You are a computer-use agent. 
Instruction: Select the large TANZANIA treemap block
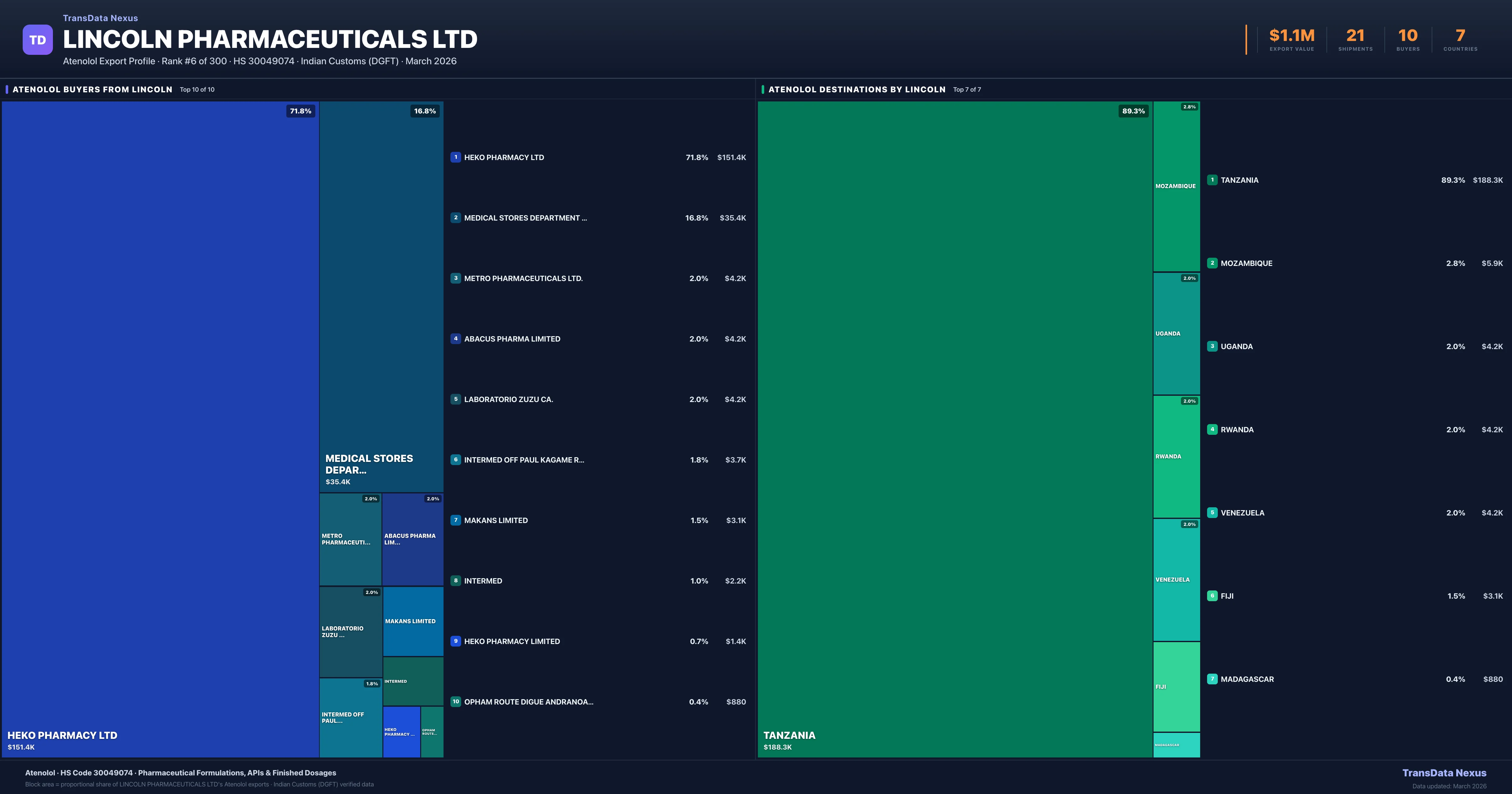coord(955,429)
